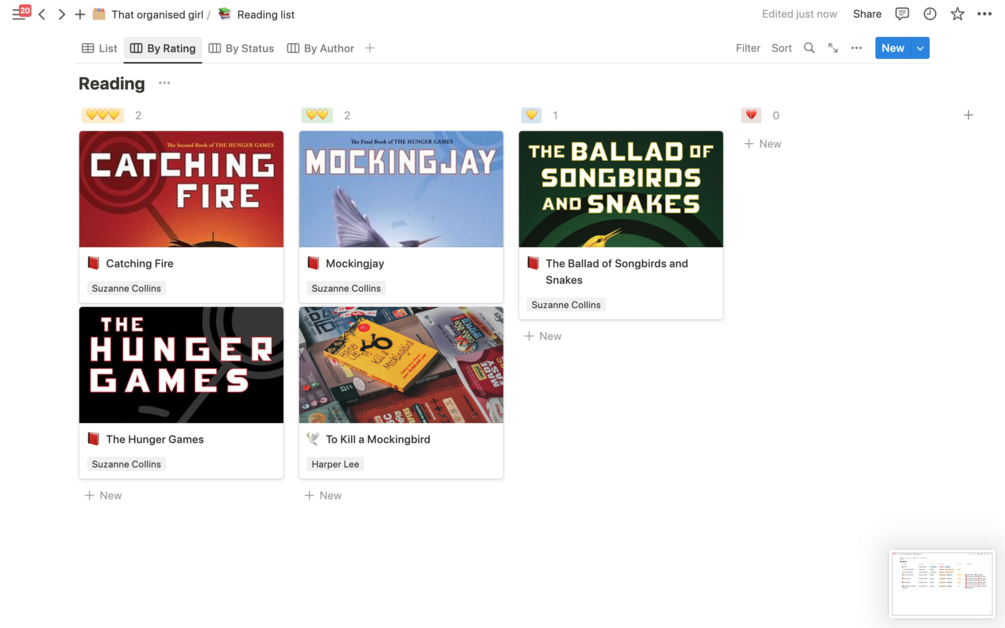Add New card under one heart column

pyautogui.click(x=543, y=336)
